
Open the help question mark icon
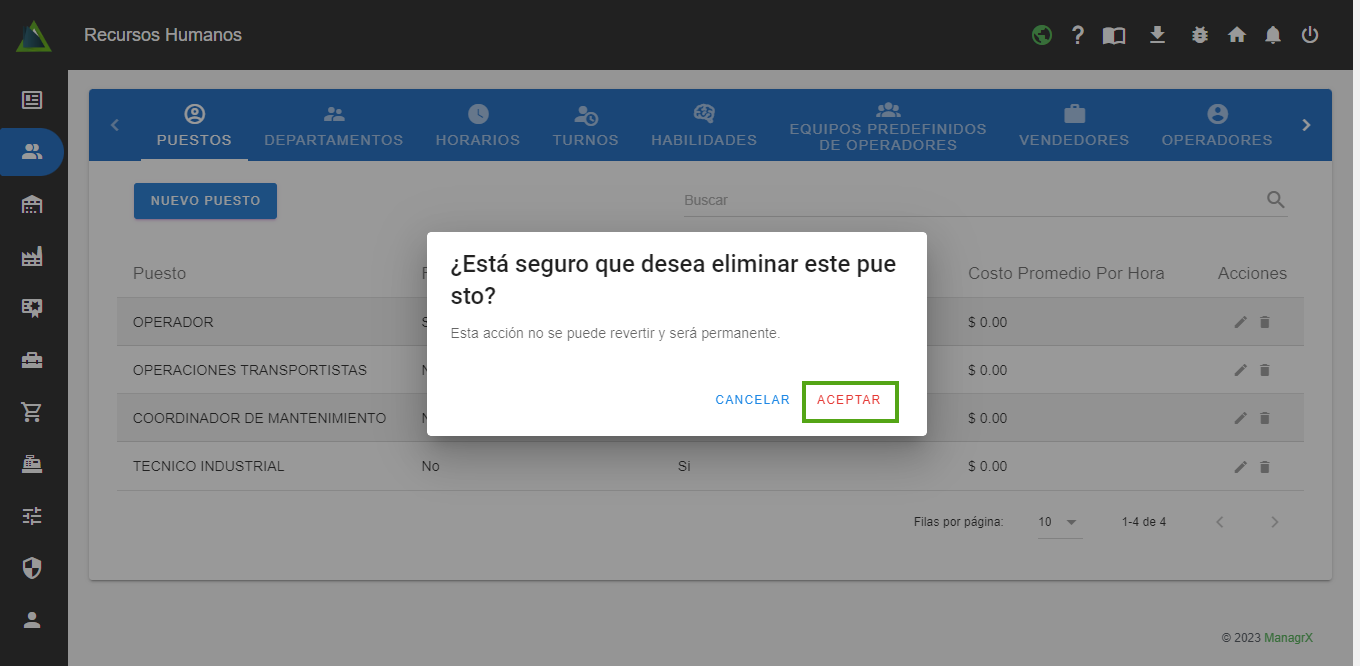[1077, 35]
